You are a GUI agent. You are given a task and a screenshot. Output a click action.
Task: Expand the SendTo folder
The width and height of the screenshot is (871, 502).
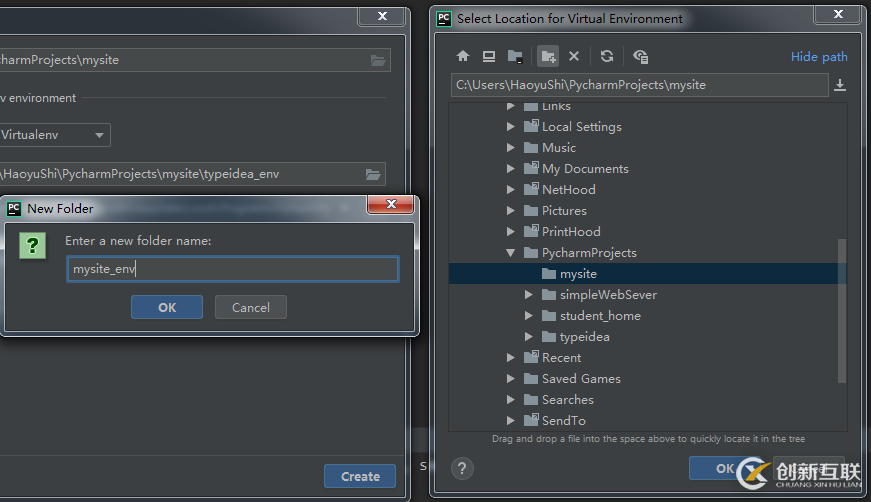510,420
